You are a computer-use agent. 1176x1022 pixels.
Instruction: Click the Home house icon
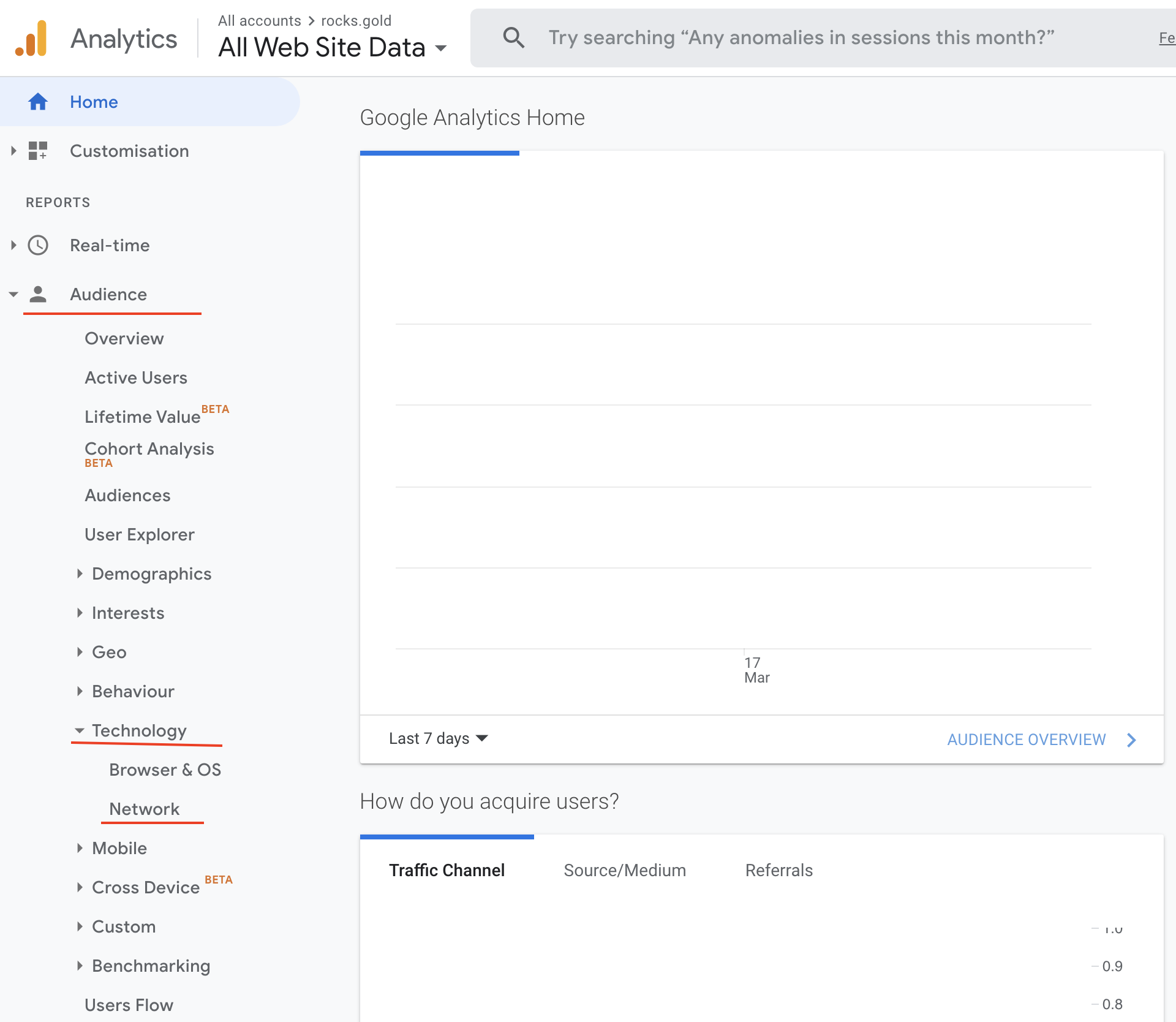tap(38, 102)
